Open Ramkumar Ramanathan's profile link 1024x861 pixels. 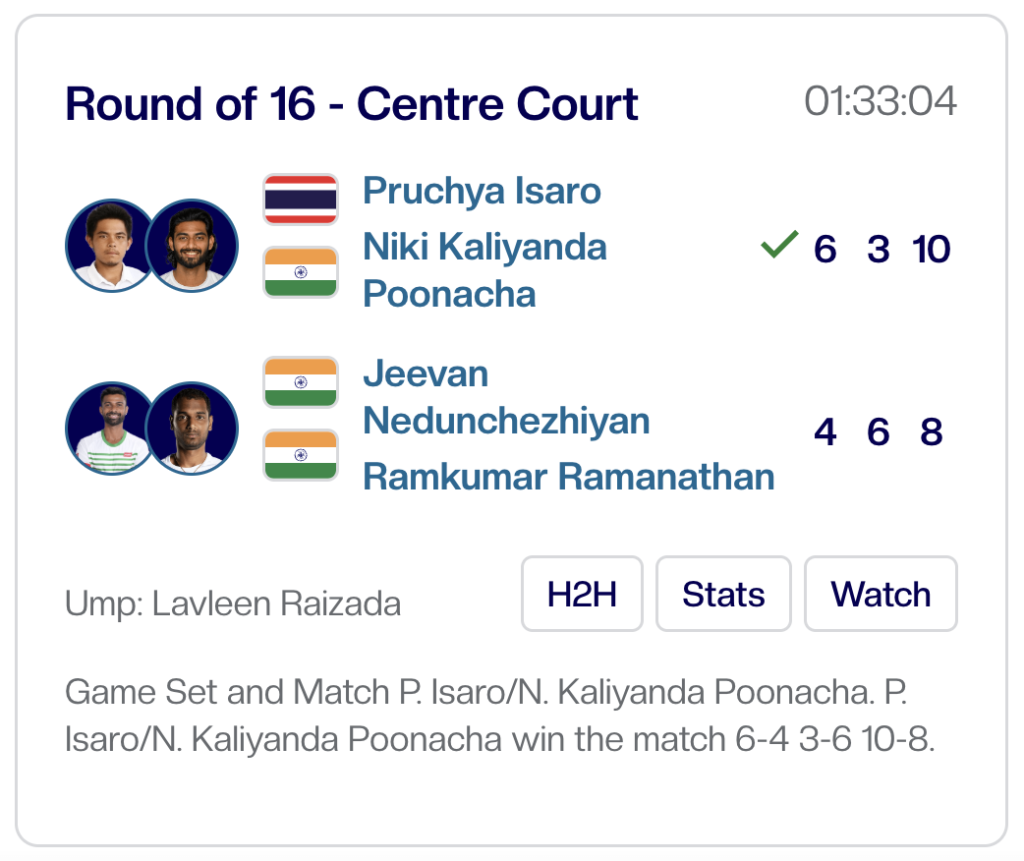coord(568,477)
